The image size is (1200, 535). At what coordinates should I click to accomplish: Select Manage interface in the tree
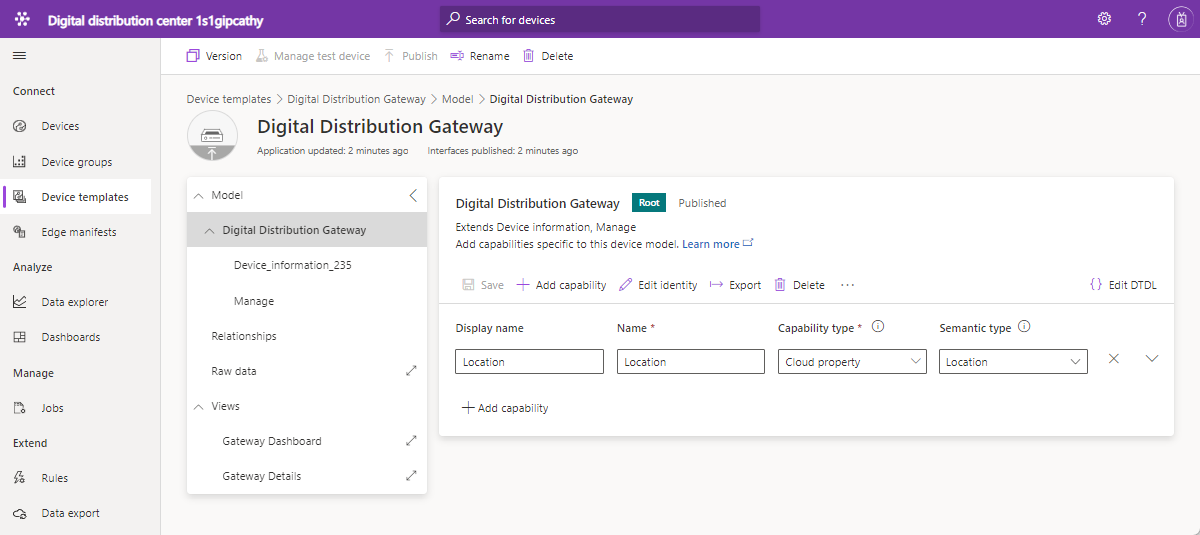point(253,301)
